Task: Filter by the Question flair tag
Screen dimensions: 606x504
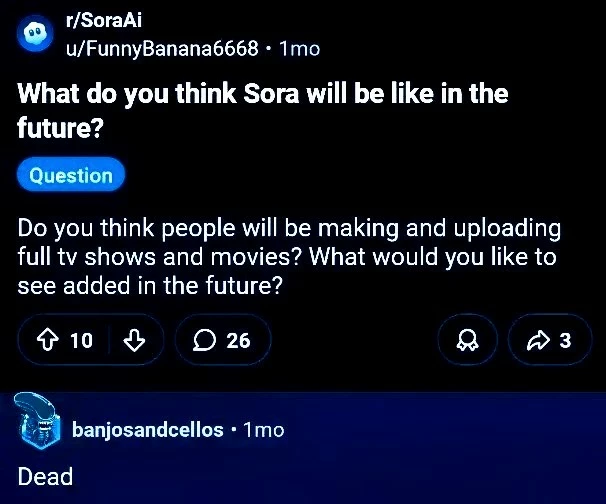Action: point(71,175)
